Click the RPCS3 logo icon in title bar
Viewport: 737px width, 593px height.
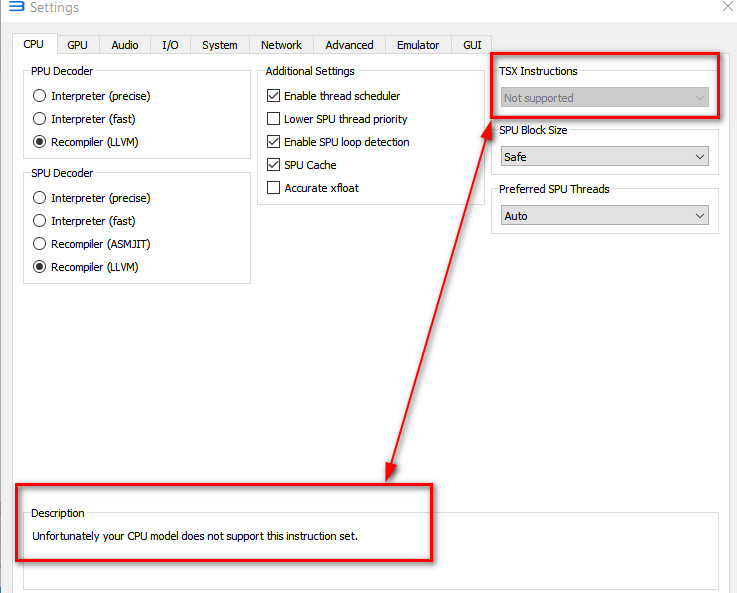point(15,8)
